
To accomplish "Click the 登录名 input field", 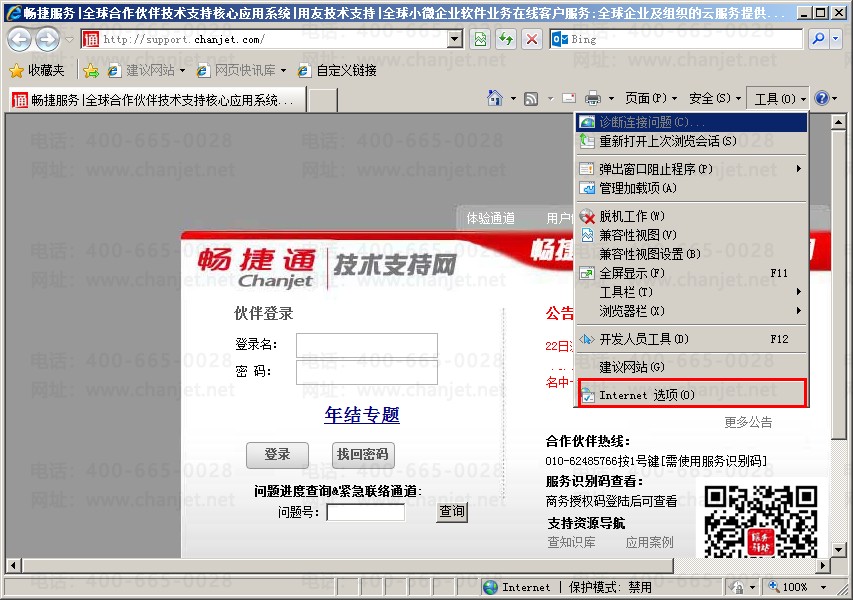I will point(367,345).
